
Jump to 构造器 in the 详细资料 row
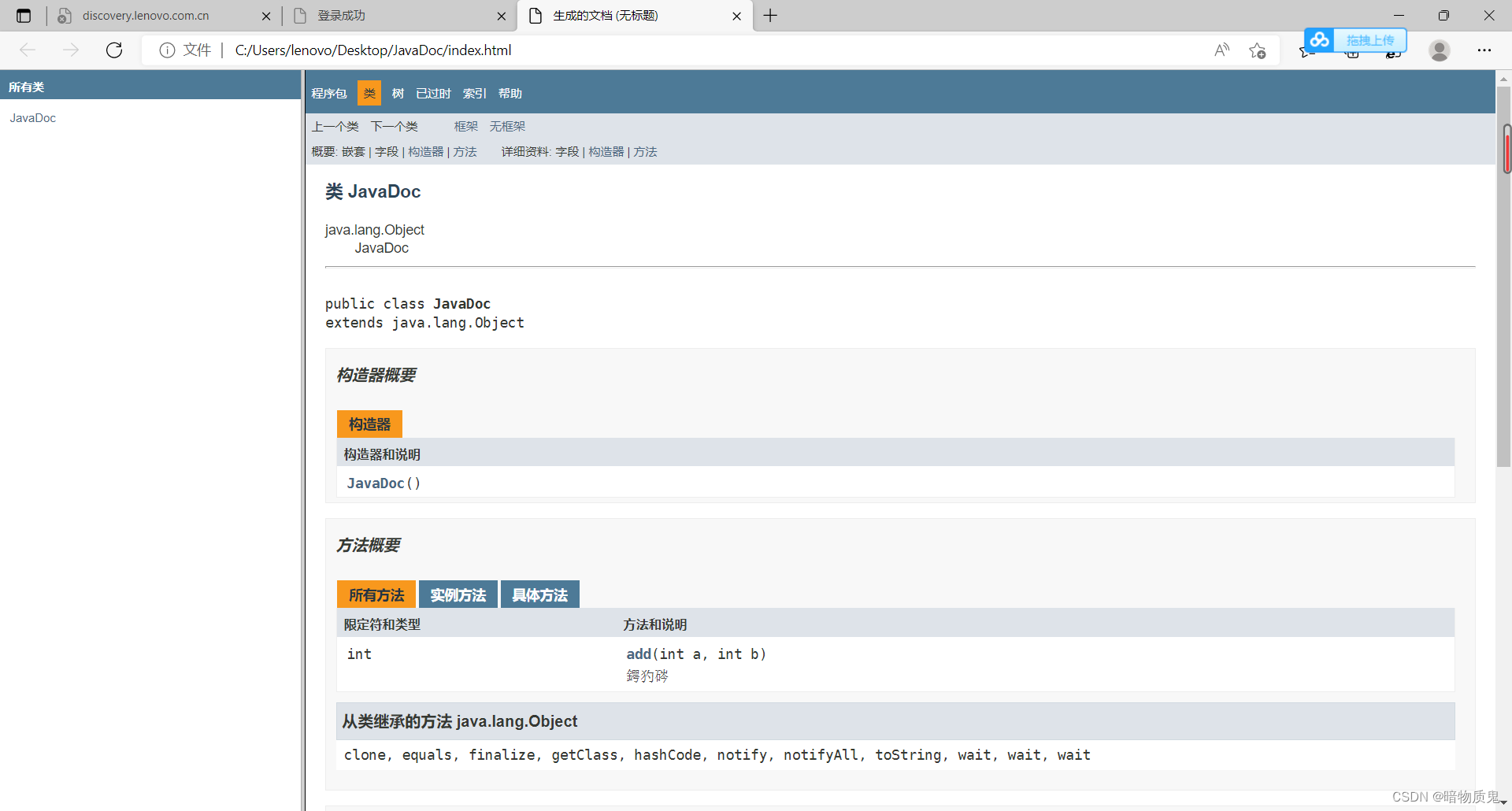pos(606,152)
